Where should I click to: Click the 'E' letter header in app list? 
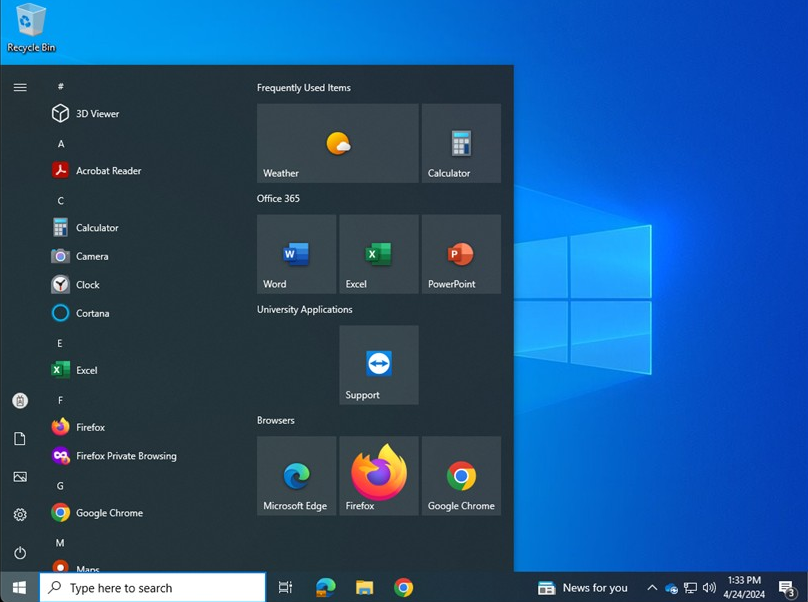[60, 343]
